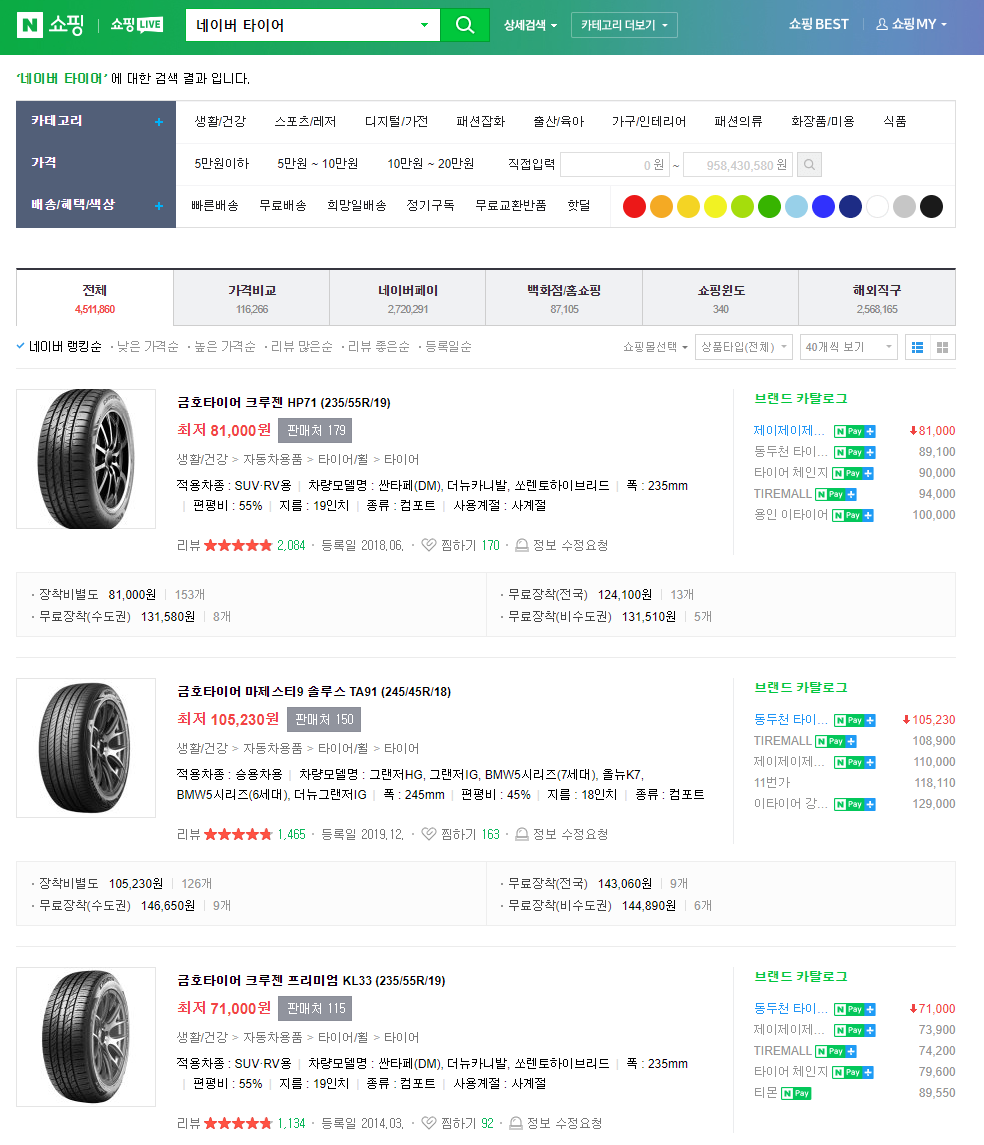Select the 전체 tab
984x1145 pixels.
point(95,299)
